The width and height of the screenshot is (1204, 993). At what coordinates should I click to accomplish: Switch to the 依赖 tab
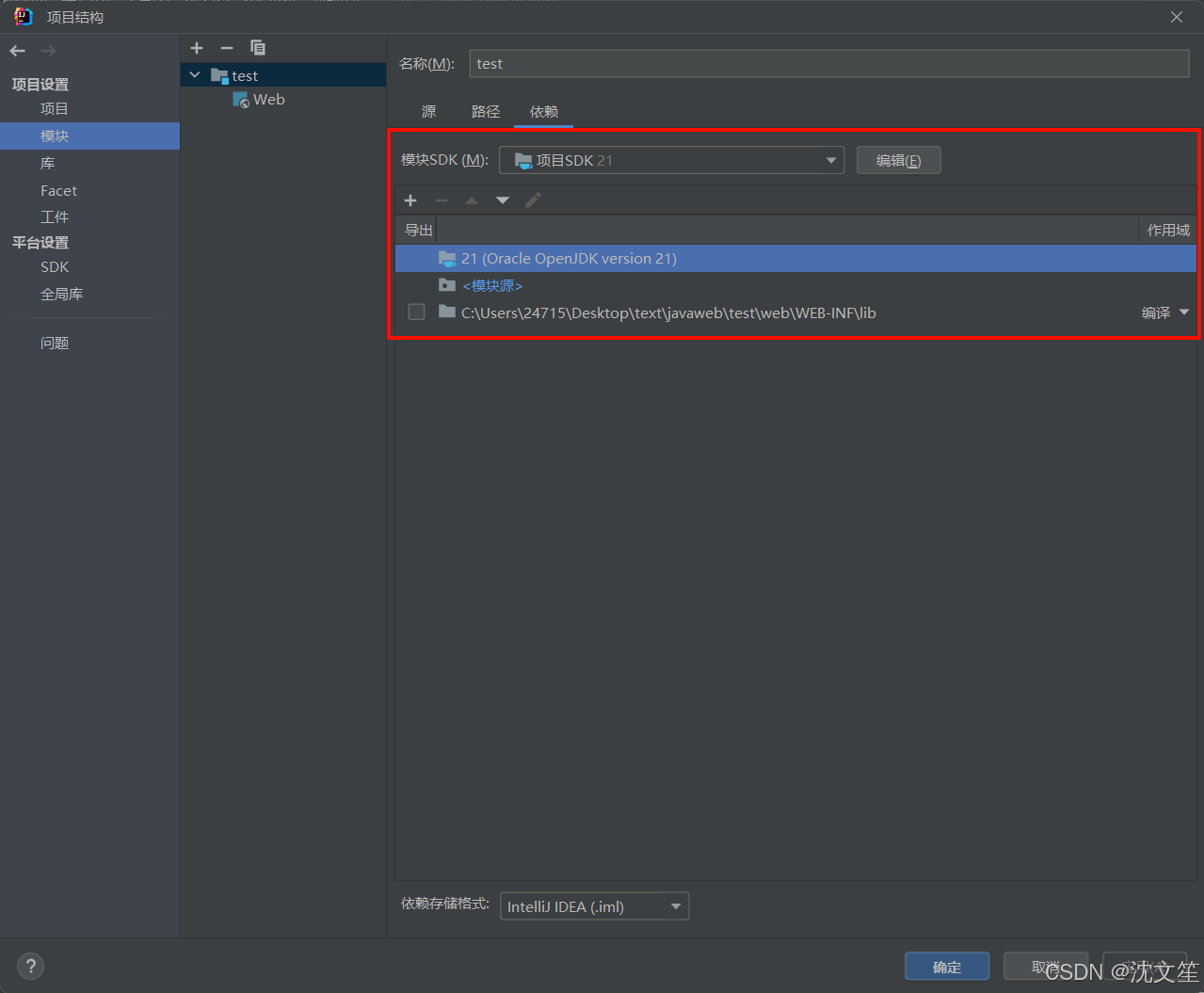coord(544,112)
